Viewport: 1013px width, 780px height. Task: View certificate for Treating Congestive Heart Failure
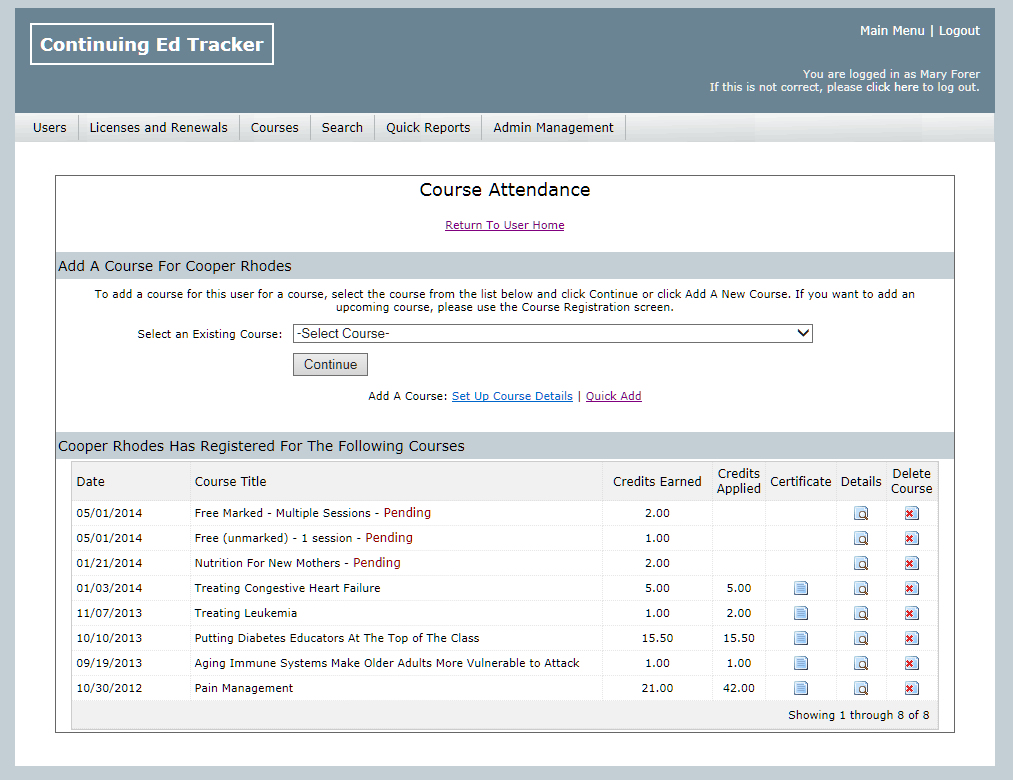(800, 588)
